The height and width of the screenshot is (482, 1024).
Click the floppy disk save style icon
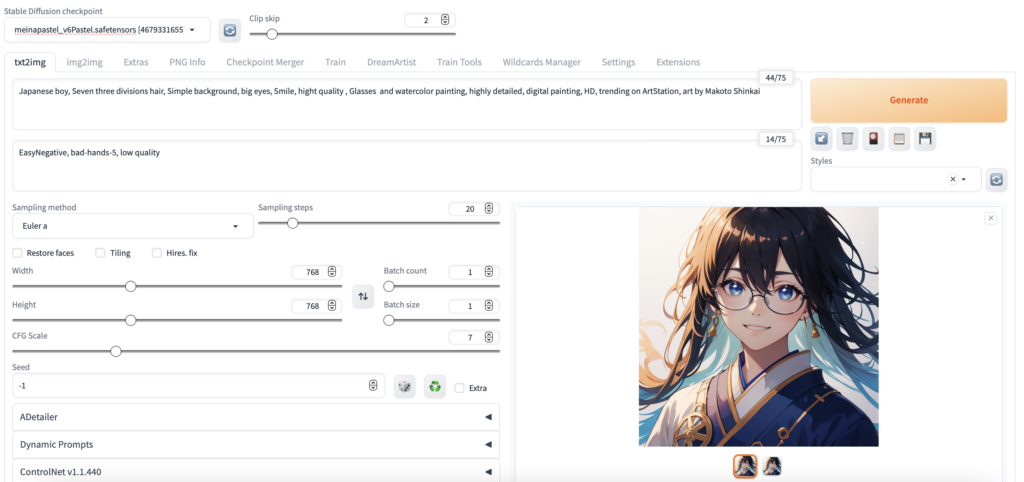(925, 139)
